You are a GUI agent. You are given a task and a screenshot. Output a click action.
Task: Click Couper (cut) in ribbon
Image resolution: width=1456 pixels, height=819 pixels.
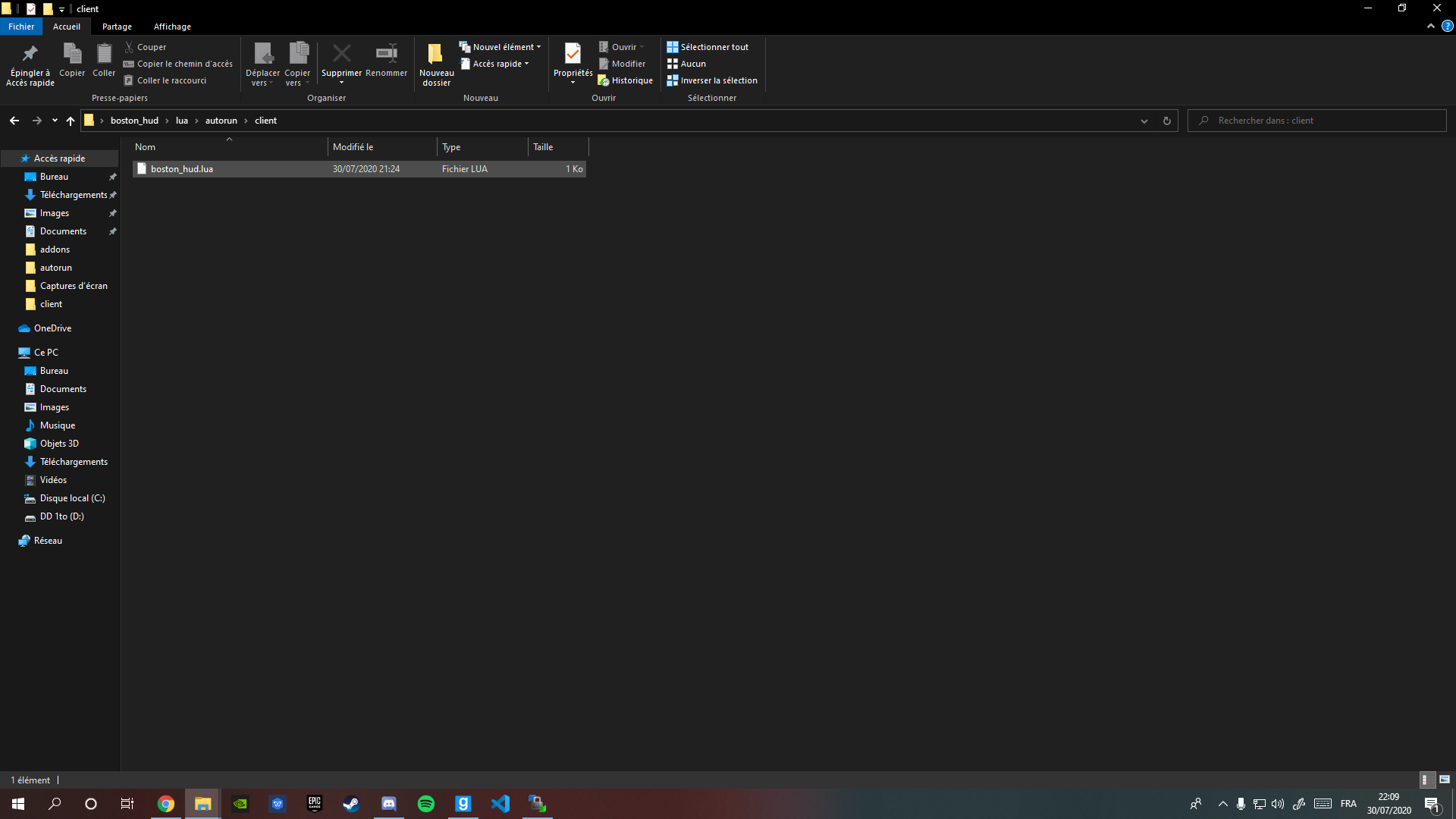145,47
